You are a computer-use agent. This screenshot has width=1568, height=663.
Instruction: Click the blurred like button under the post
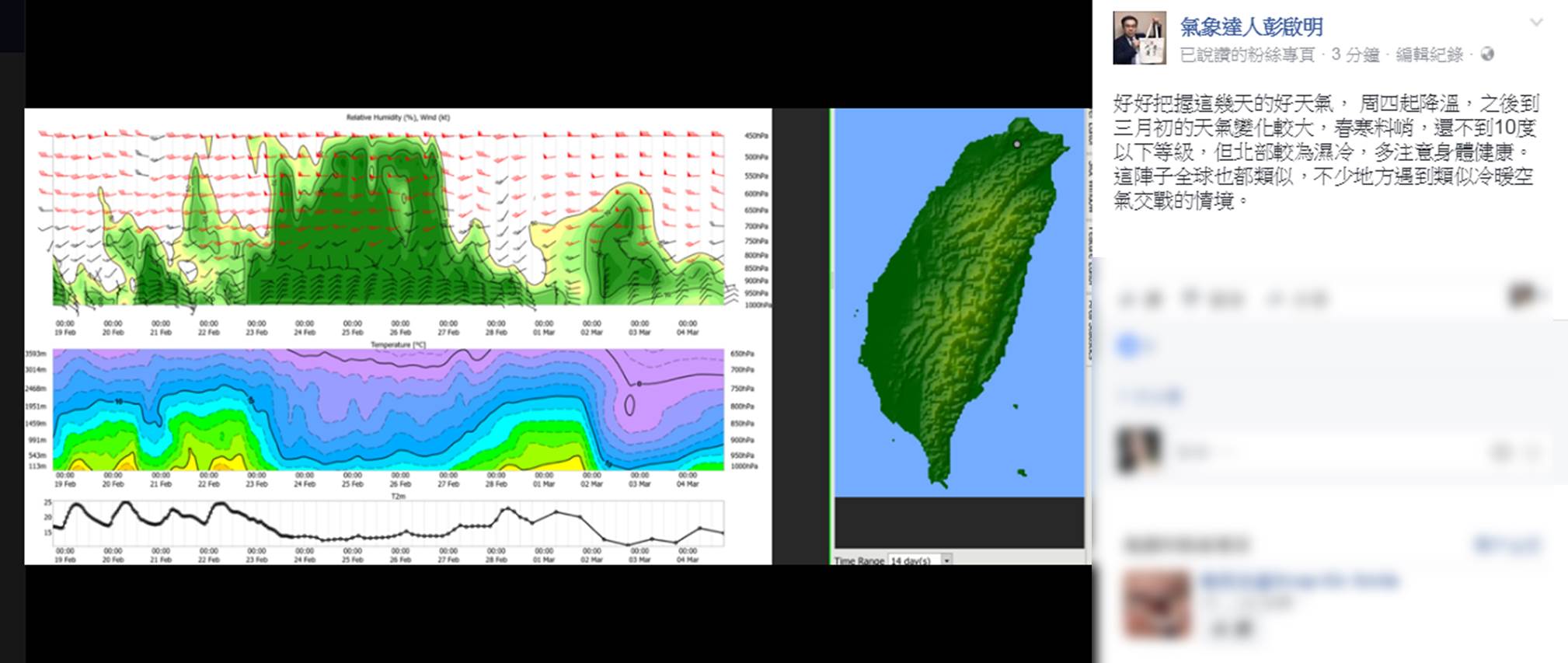[x=1141, y=298]
